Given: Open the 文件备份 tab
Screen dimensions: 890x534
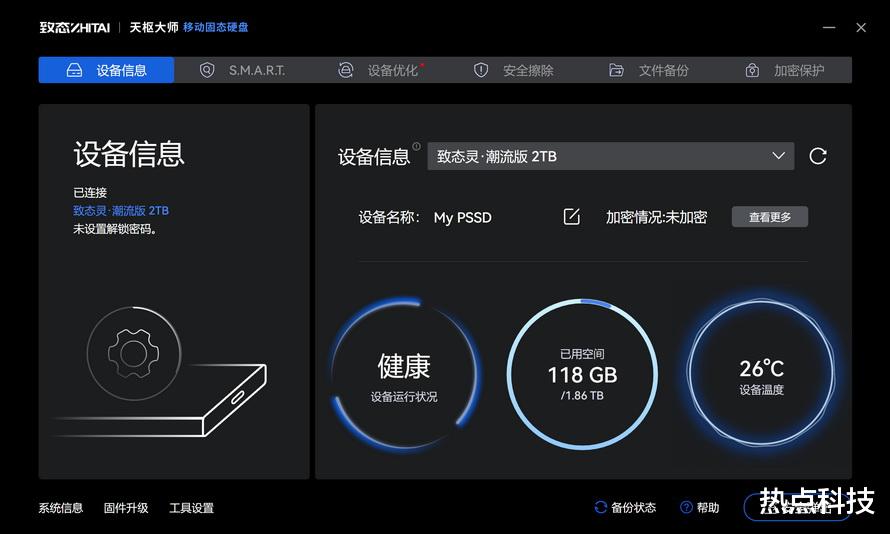Looking at the screenshot, I should (649, 70).
